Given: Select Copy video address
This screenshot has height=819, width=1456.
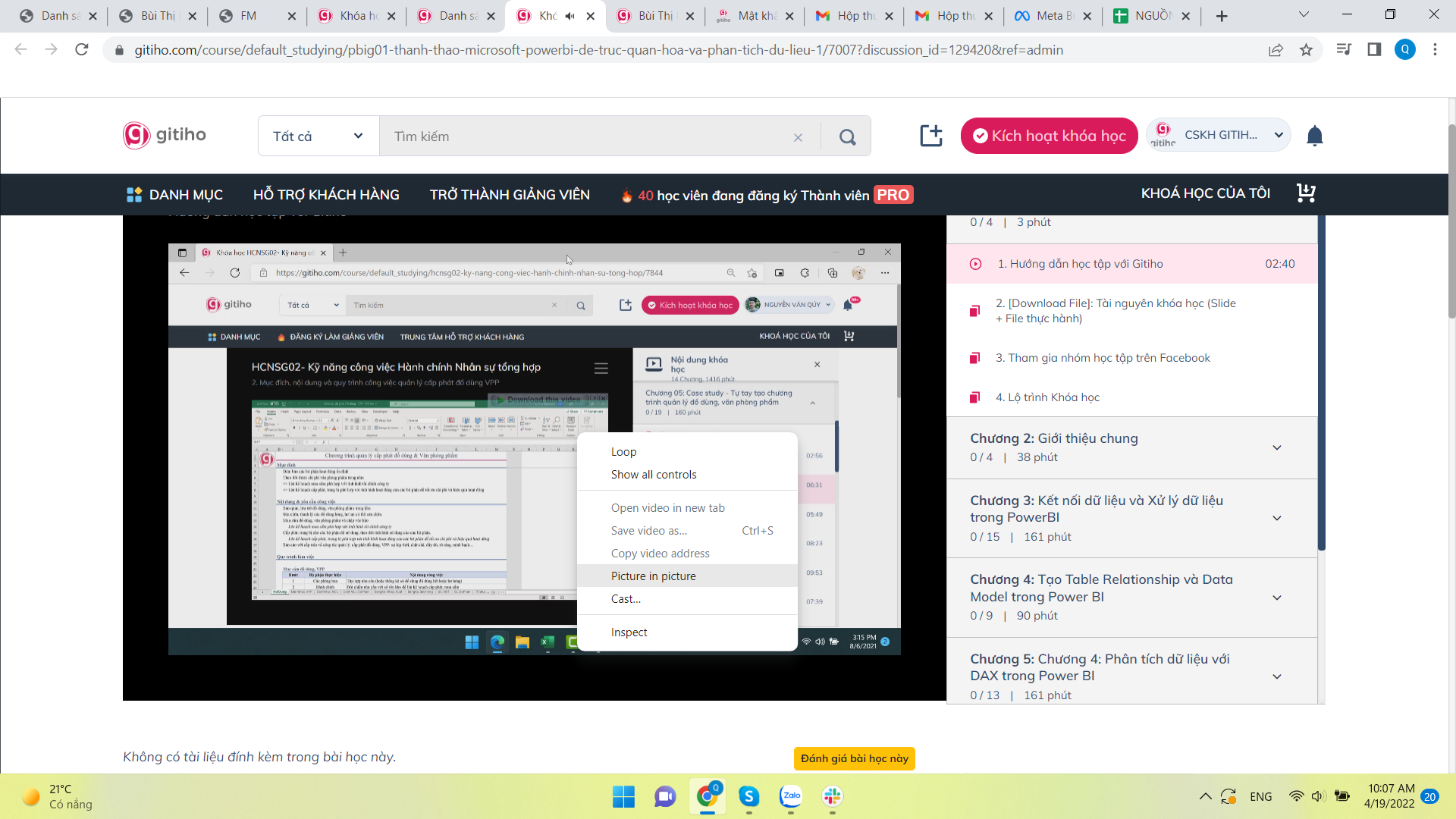Looking at the screenshot, I should point(687,554).
